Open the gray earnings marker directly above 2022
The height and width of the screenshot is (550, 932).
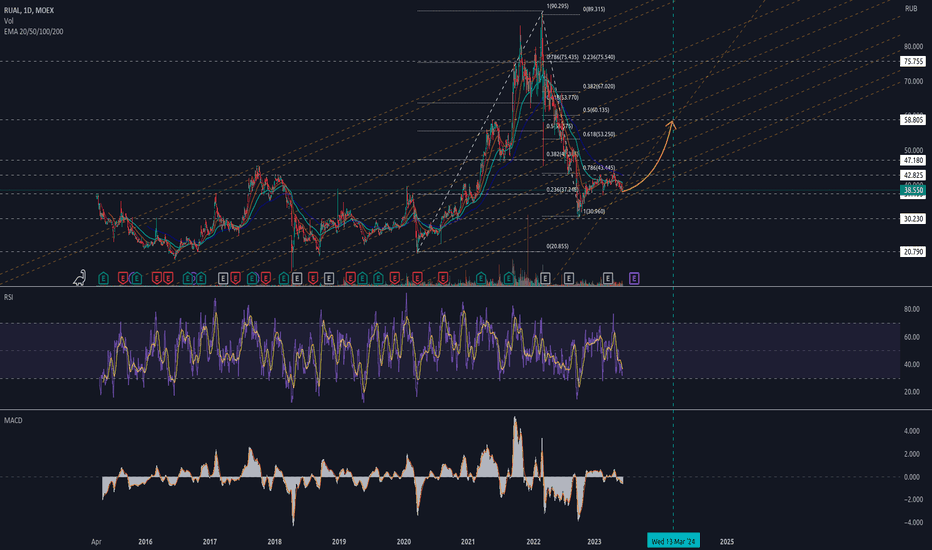[x=545, y=278]
